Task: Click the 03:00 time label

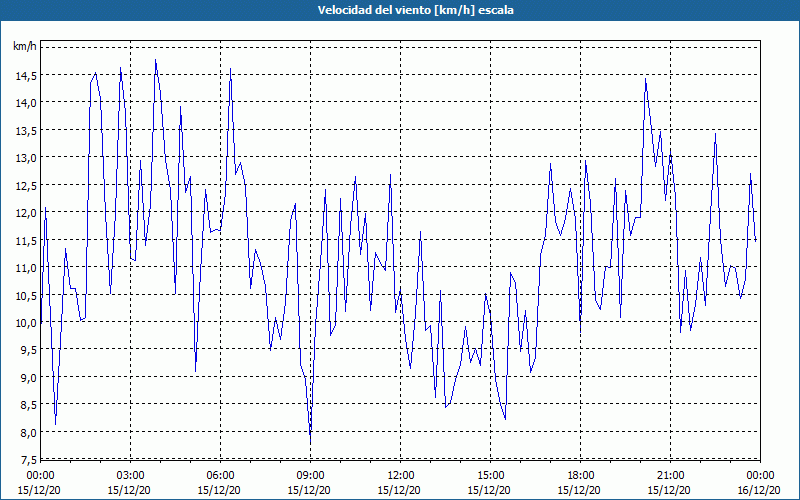Action: (130, 476)
